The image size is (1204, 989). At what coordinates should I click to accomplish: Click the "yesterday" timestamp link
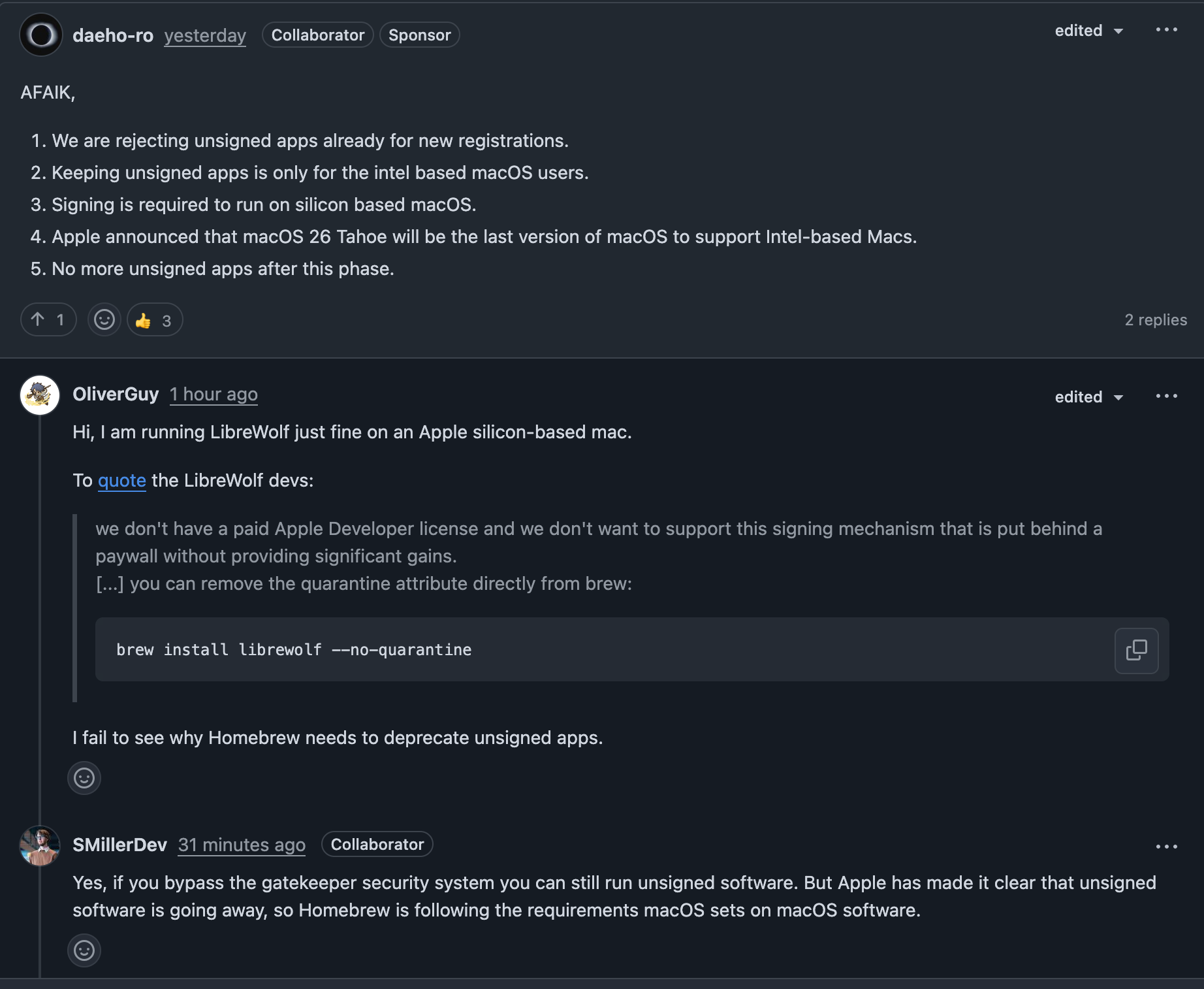(x=205, y=35)
